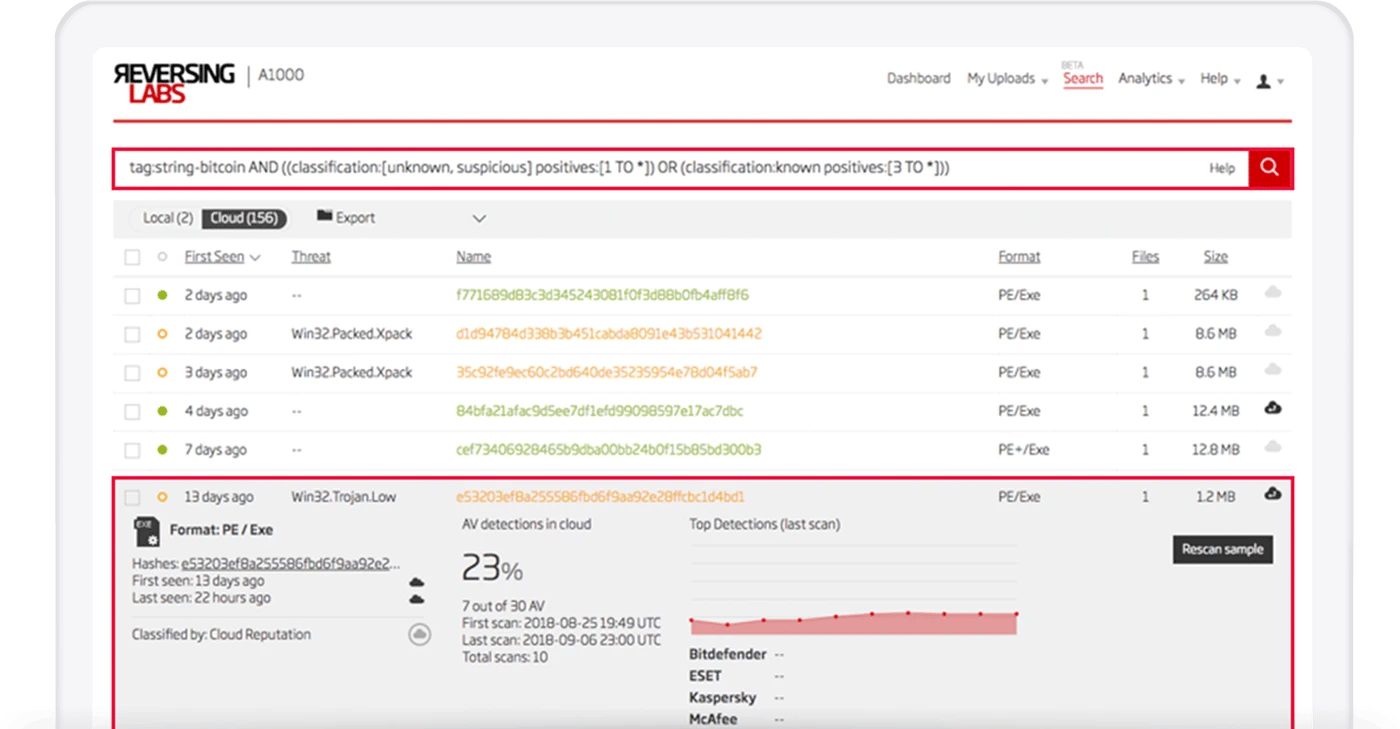Click cloud icon beside First seen 13 days ago
This screenshot has height=729, width=1400.
(417, 582)
